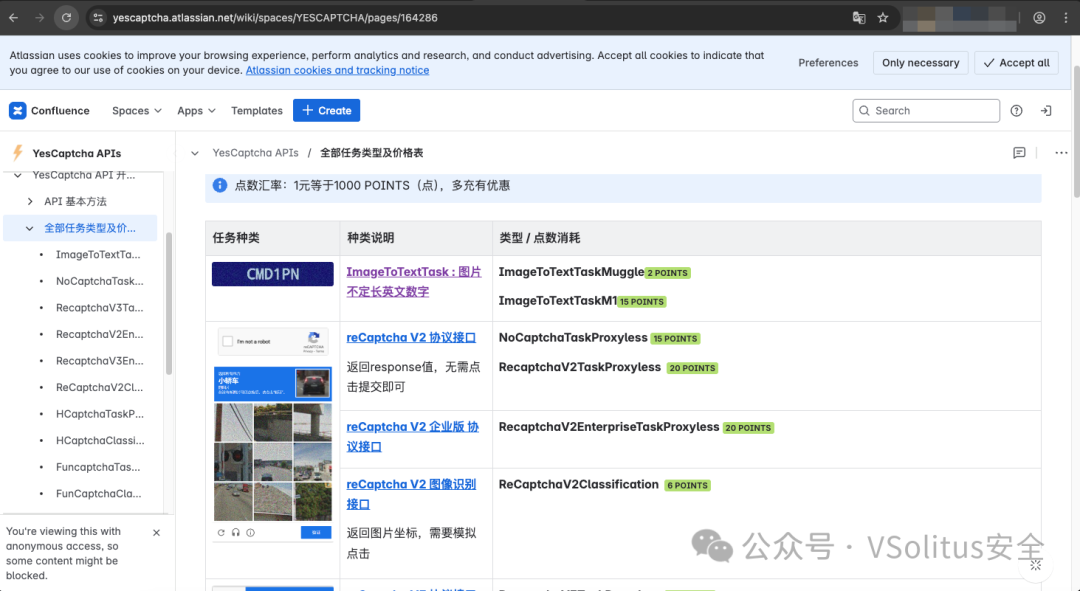This screenshot has width=1080, height=591.
Task: Choose Only necessary cookies
Action: click(920, 63)
